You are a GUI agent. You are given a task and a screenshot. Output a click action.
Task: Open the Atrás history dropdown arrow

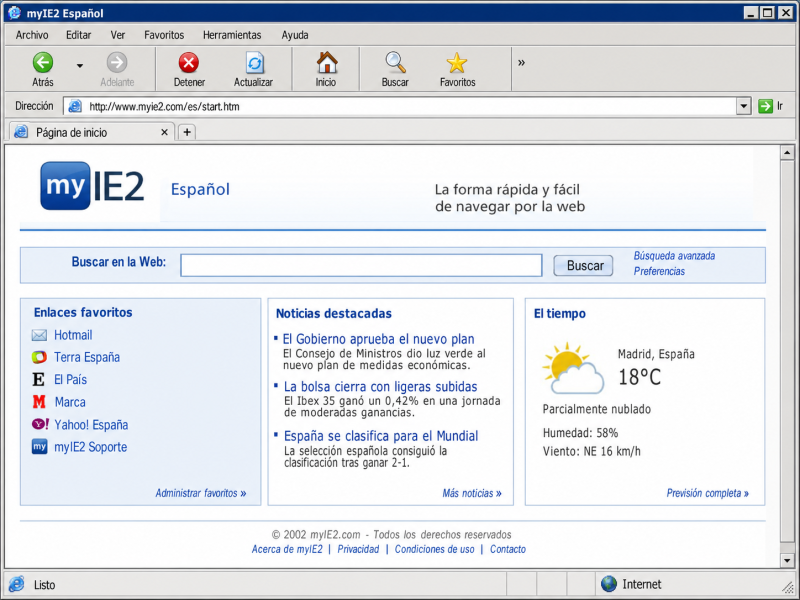click(x=80, y=66)
